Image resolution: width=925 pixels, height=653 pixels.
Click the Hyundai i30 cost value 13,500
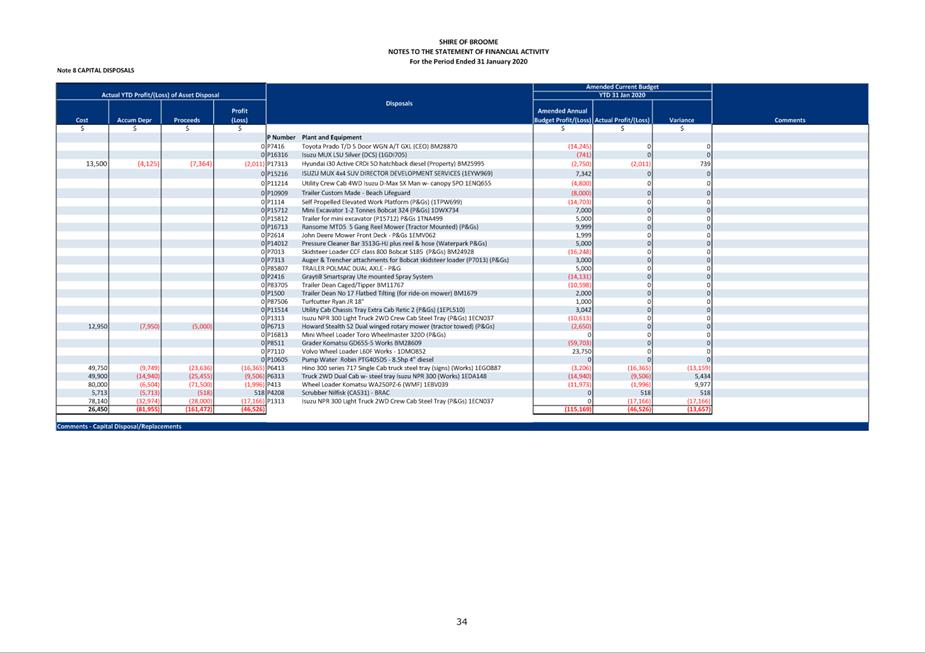click(96, 163)
